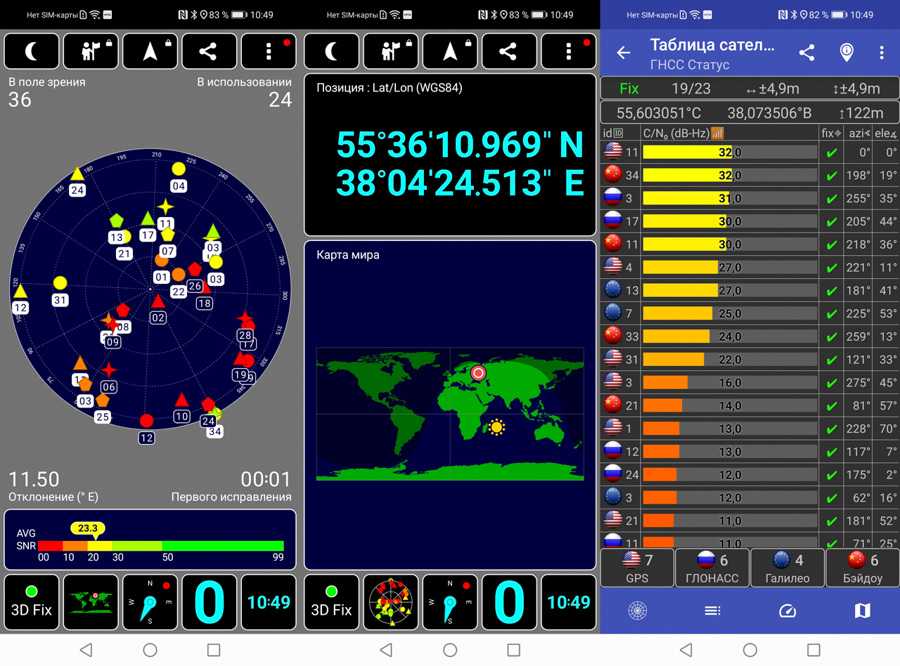Open the speedometer view in bottom navigation
The width and height of the screenshot is (900, 666).
point(787,610)
